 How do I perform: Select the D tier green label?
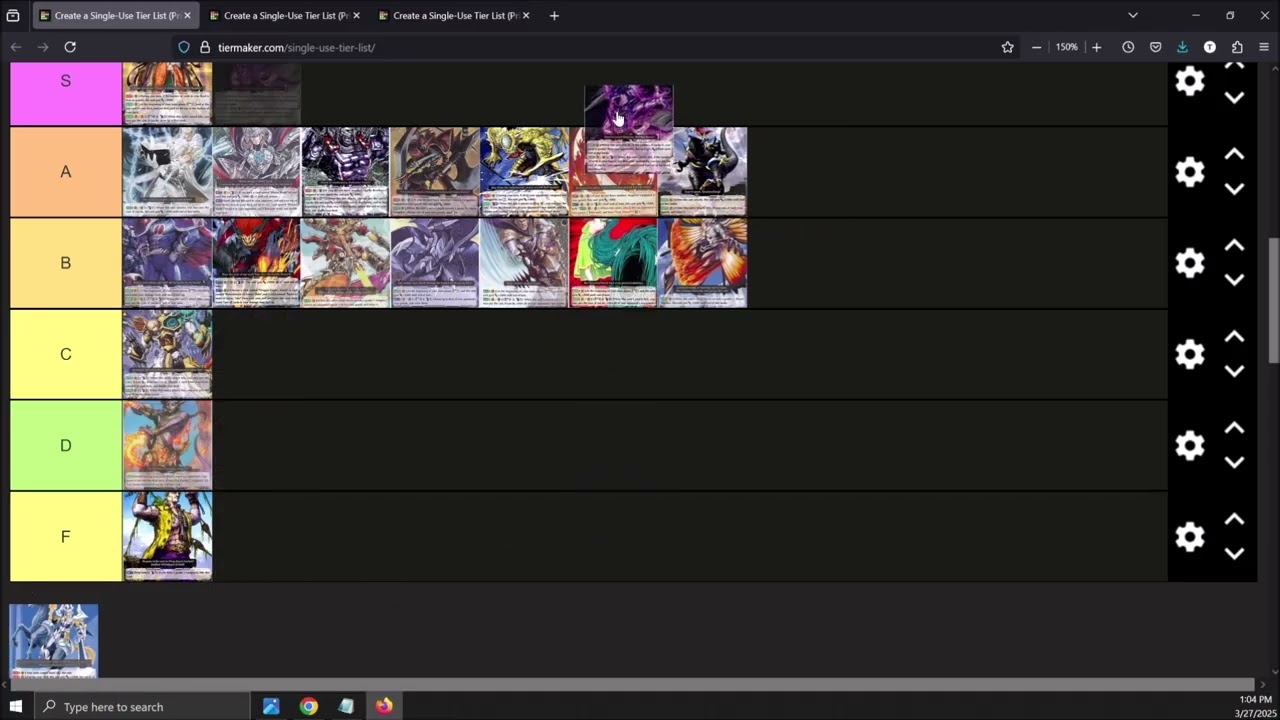[66, 445]
